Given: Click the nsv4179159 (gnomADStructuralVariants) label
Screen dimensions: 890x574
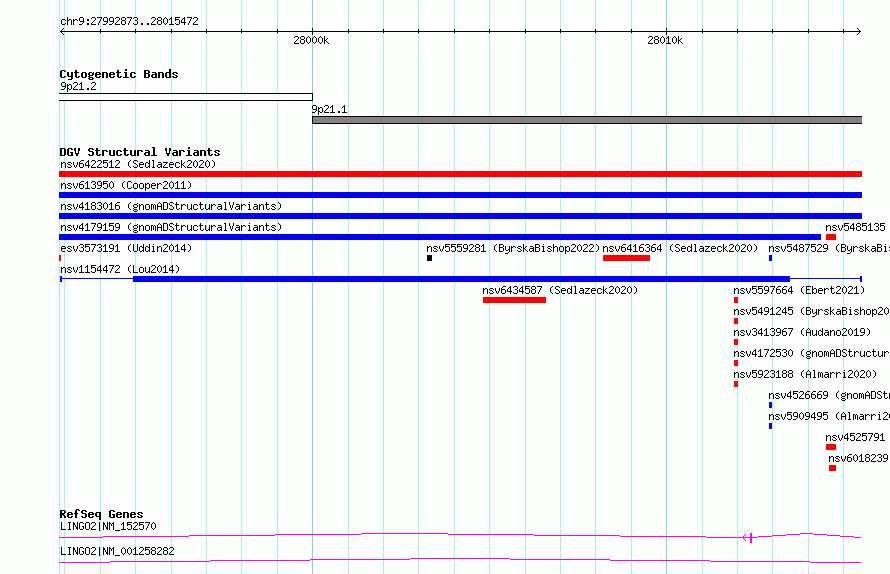Looking at the screenshot, I should (x=171, y=227).
